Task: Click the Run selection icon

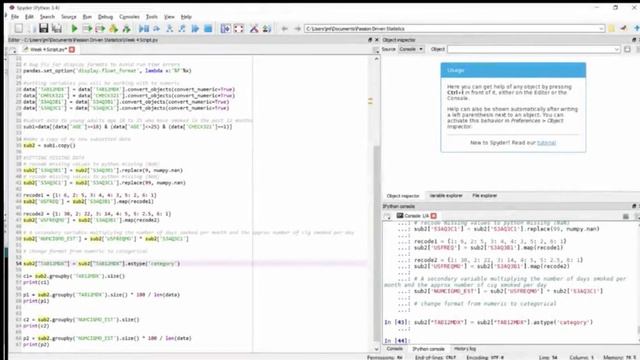Action: [113, 29]
